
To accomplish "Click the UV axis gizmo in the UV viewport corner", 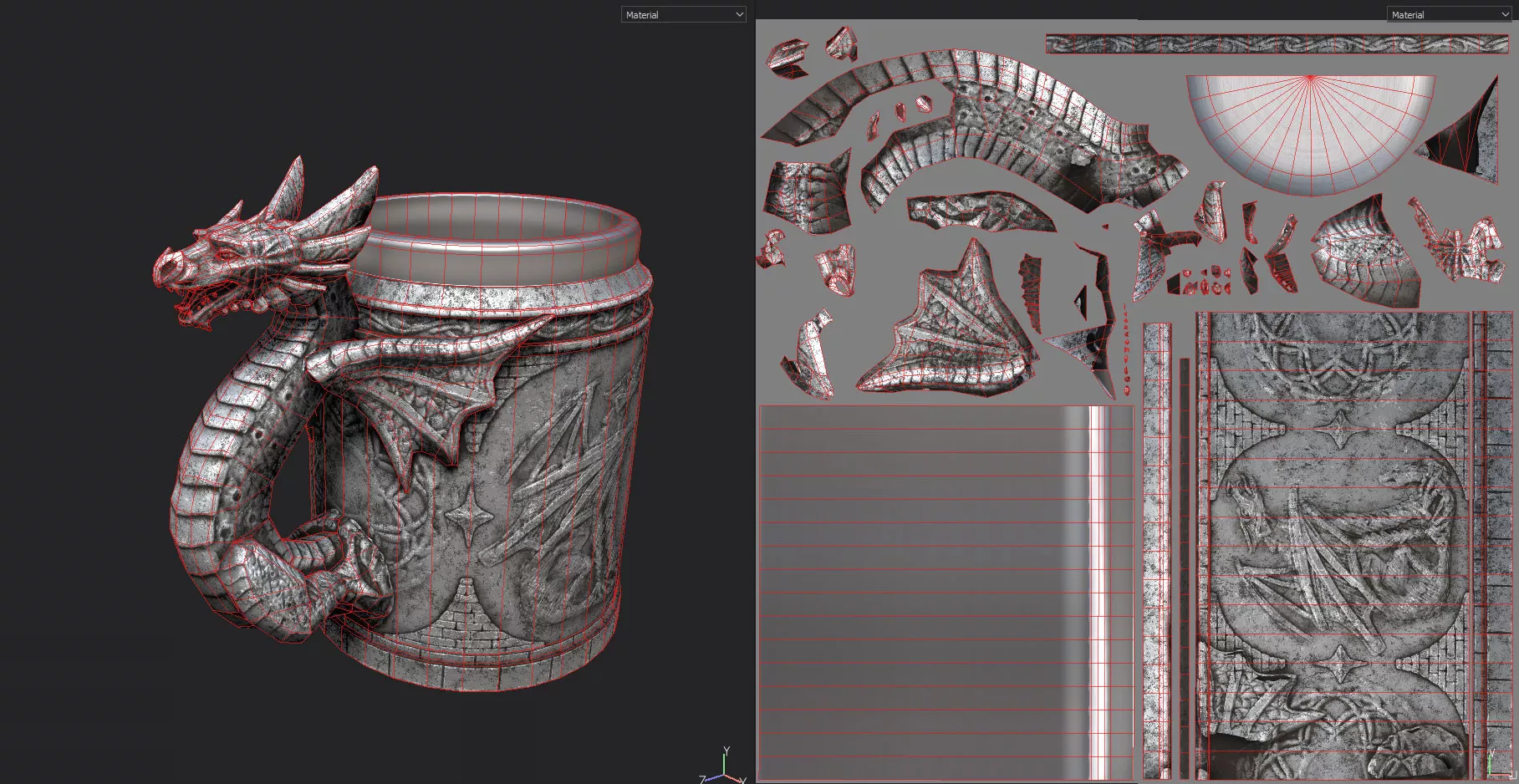I will pyautogui.click(x=1495, y=764).
